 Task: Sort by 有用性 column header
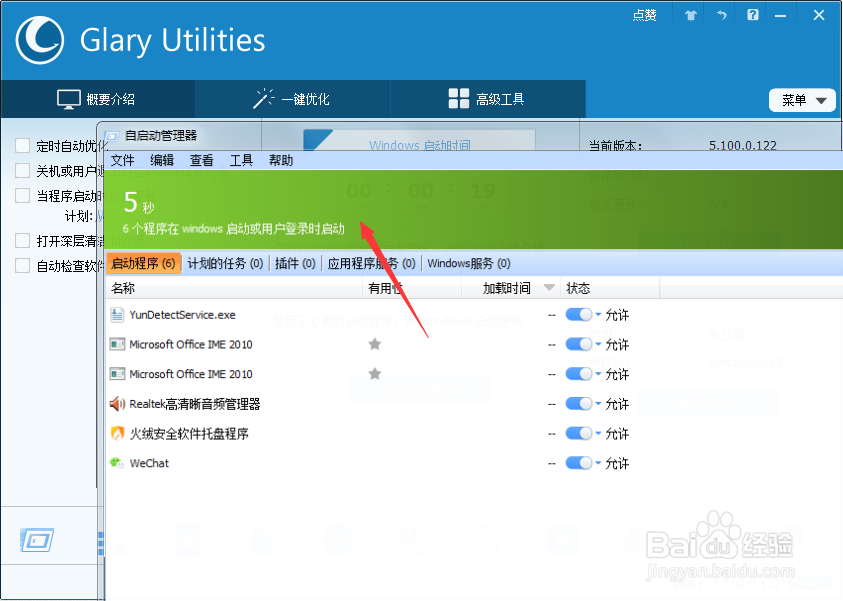click(412, 289)
